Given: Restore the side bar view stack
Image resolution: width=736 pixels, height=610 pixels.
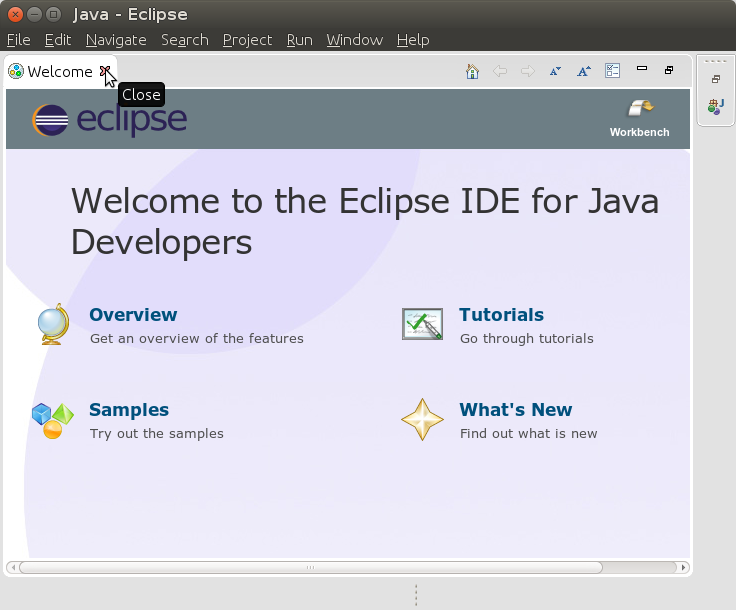Looking at the screenshot, I should (716, 79).
